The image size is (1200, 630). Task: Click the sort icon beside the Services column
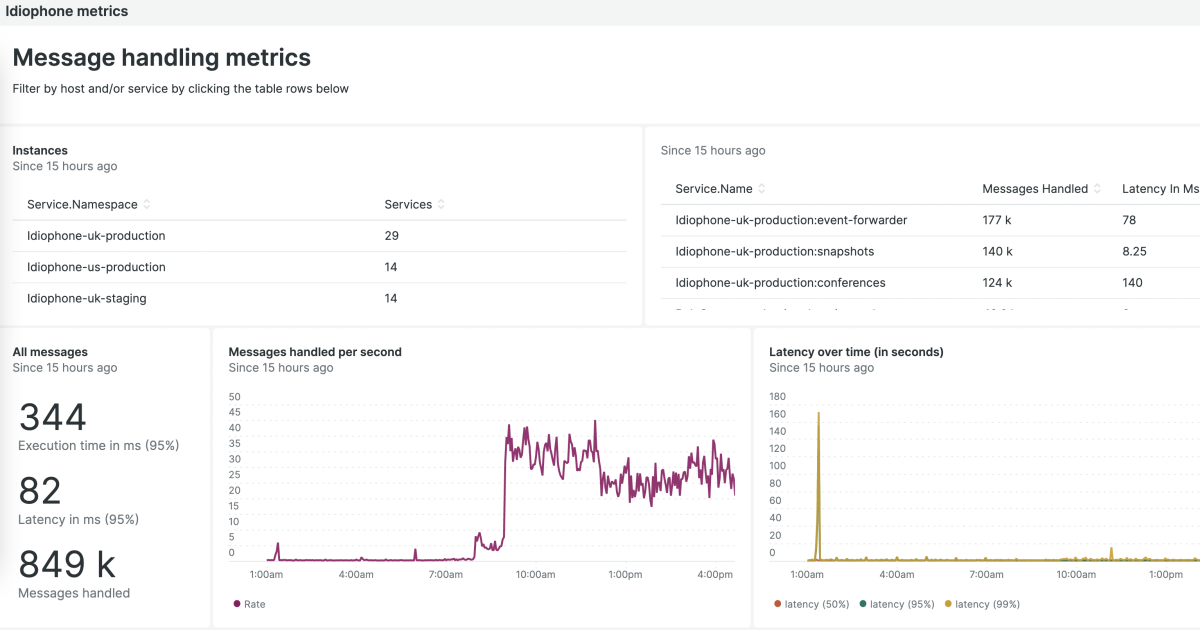[443, 204]
